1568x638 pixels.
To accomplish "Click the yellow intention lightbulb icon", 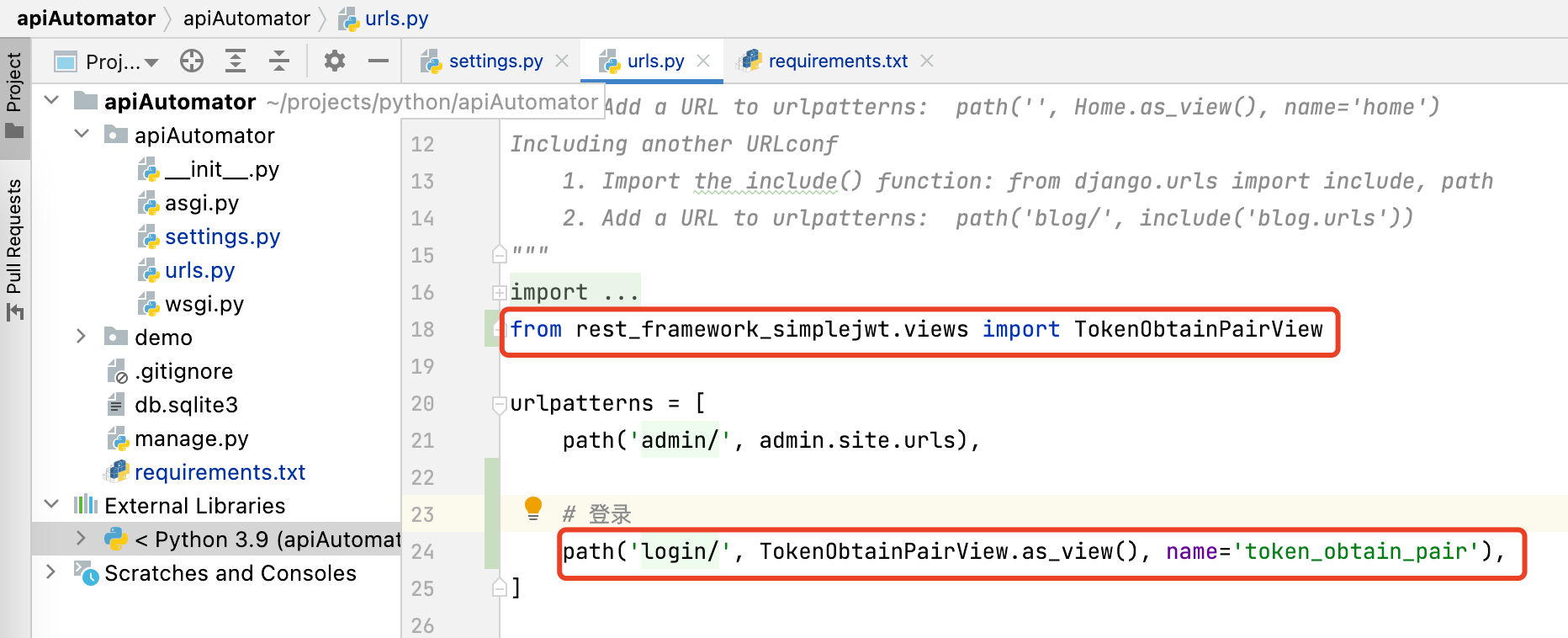I will [x=533, y=508].
